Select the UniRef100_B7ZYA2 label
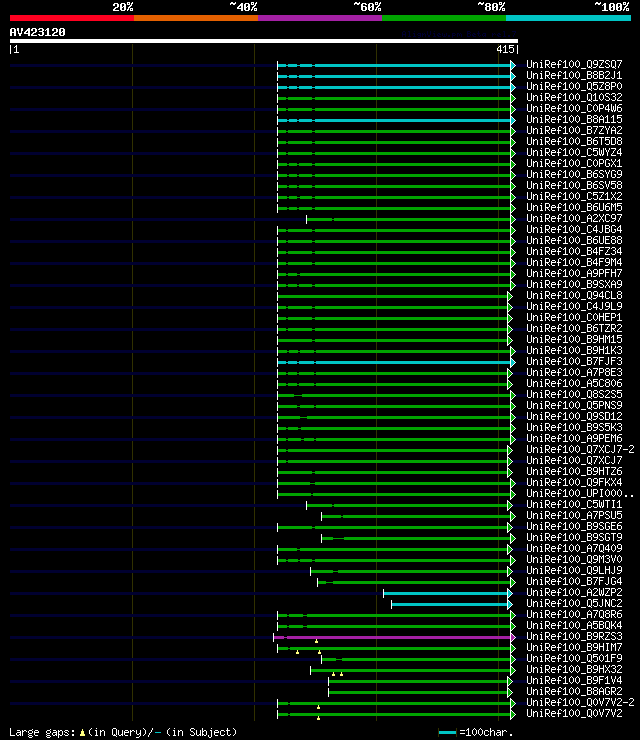 click(574, 130)
